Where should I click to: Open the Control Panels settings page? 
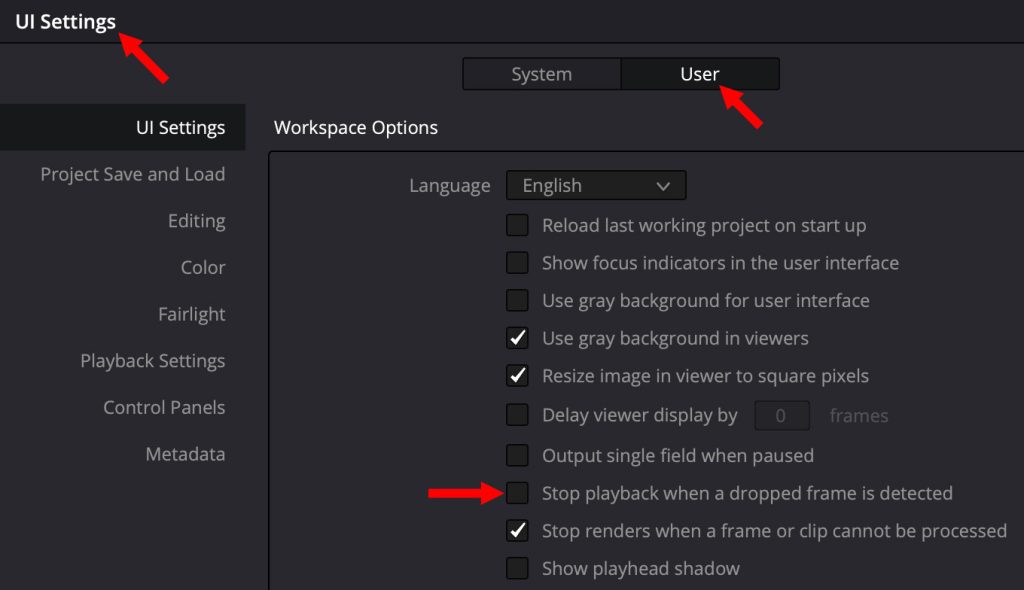coord(164,407)
